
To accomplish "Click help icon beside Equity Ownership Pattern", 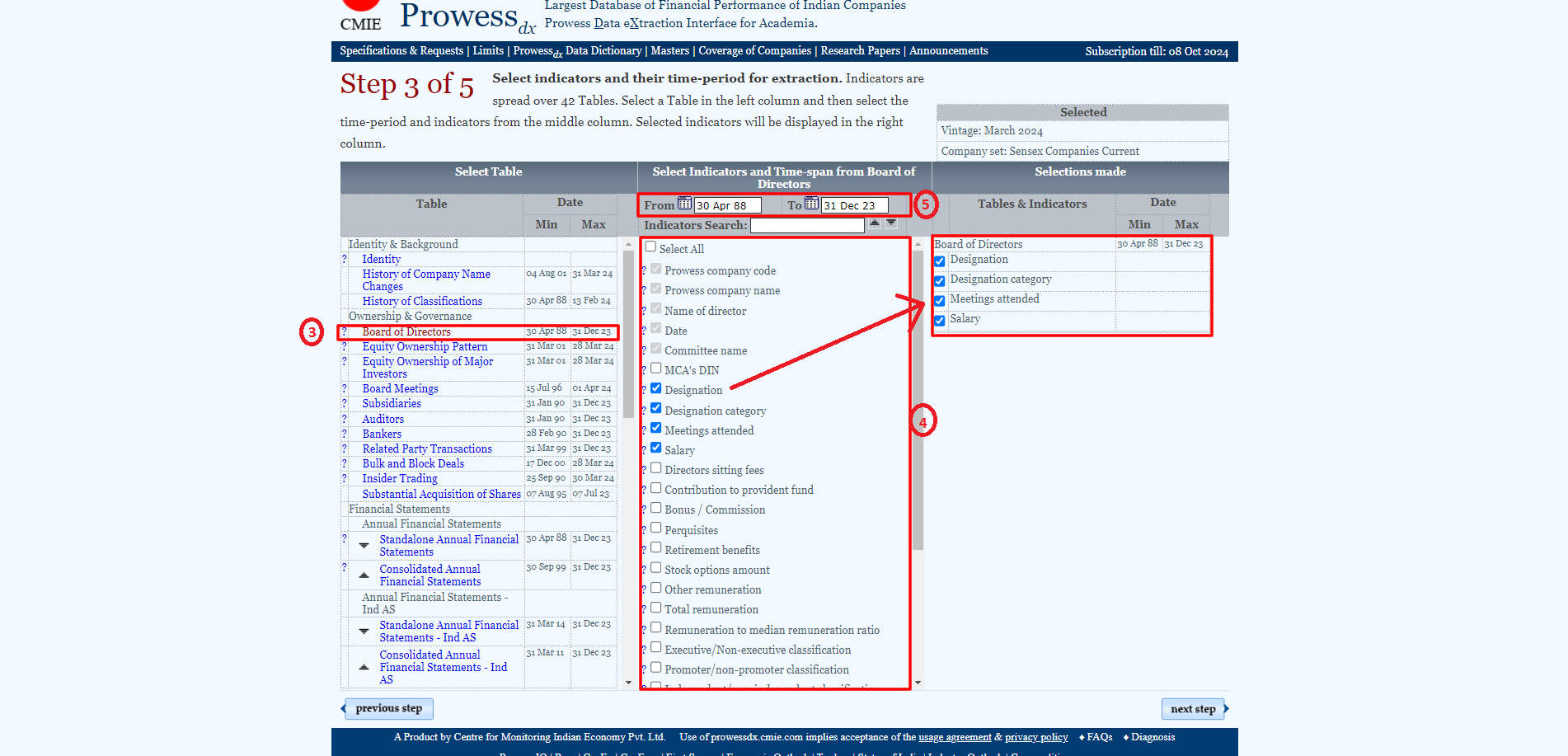I will point(345,346).
